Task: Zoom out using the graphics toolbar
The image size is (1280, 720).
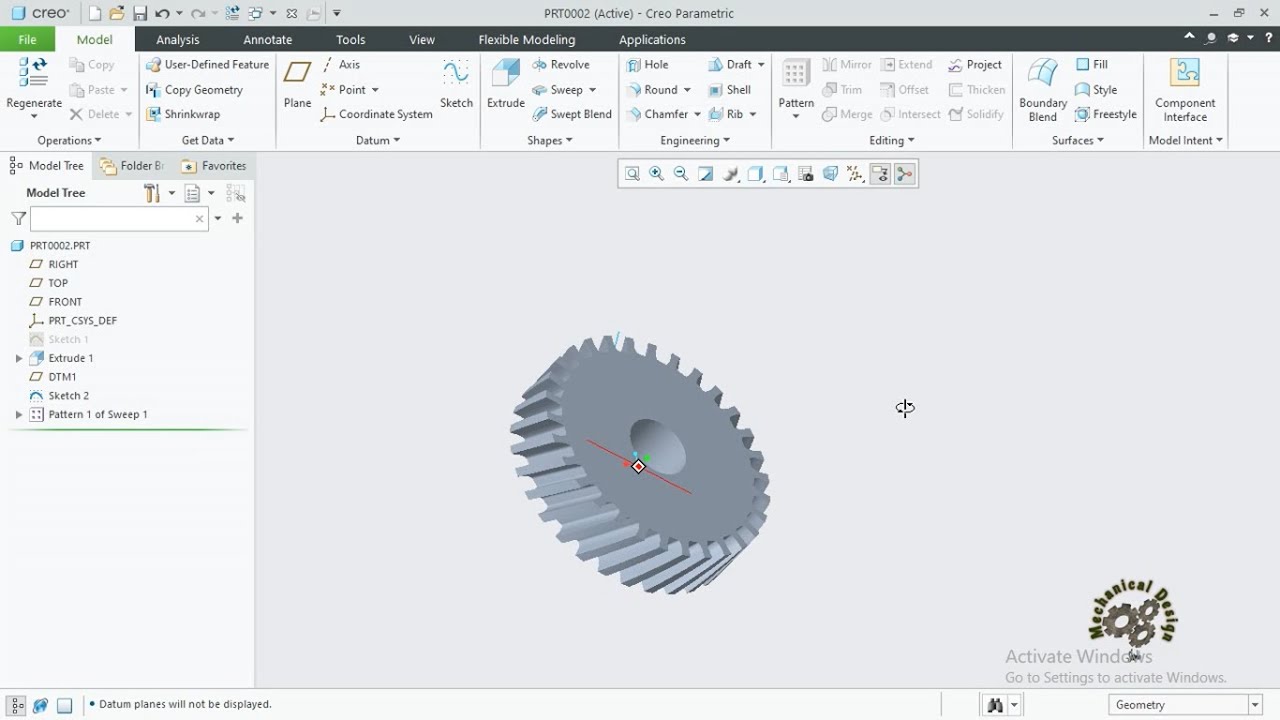Action: [681, 174]
